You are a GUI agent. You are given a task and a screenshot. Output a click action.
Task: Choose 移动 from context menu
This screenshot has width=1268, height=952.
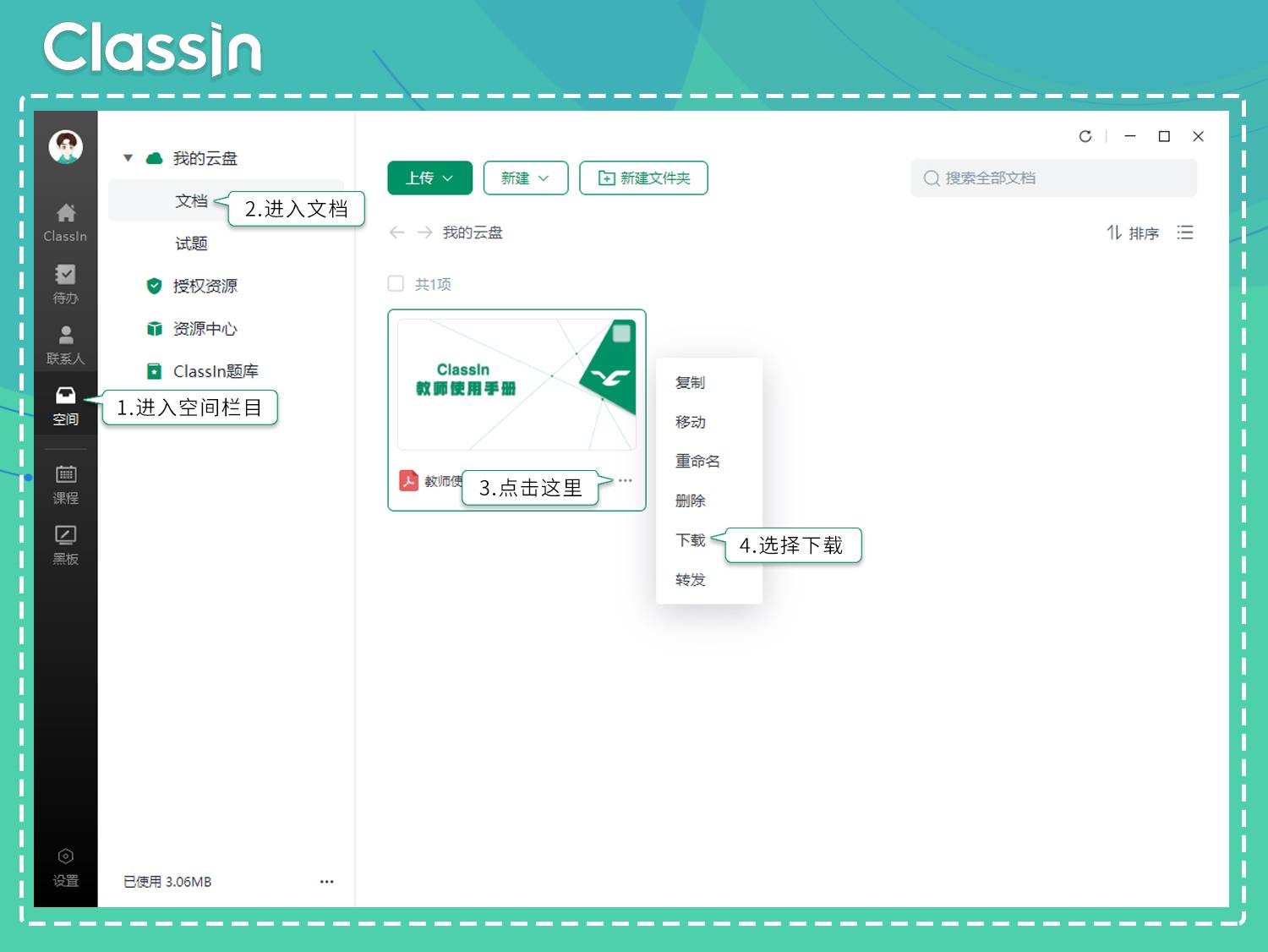[x=690, y=421]
